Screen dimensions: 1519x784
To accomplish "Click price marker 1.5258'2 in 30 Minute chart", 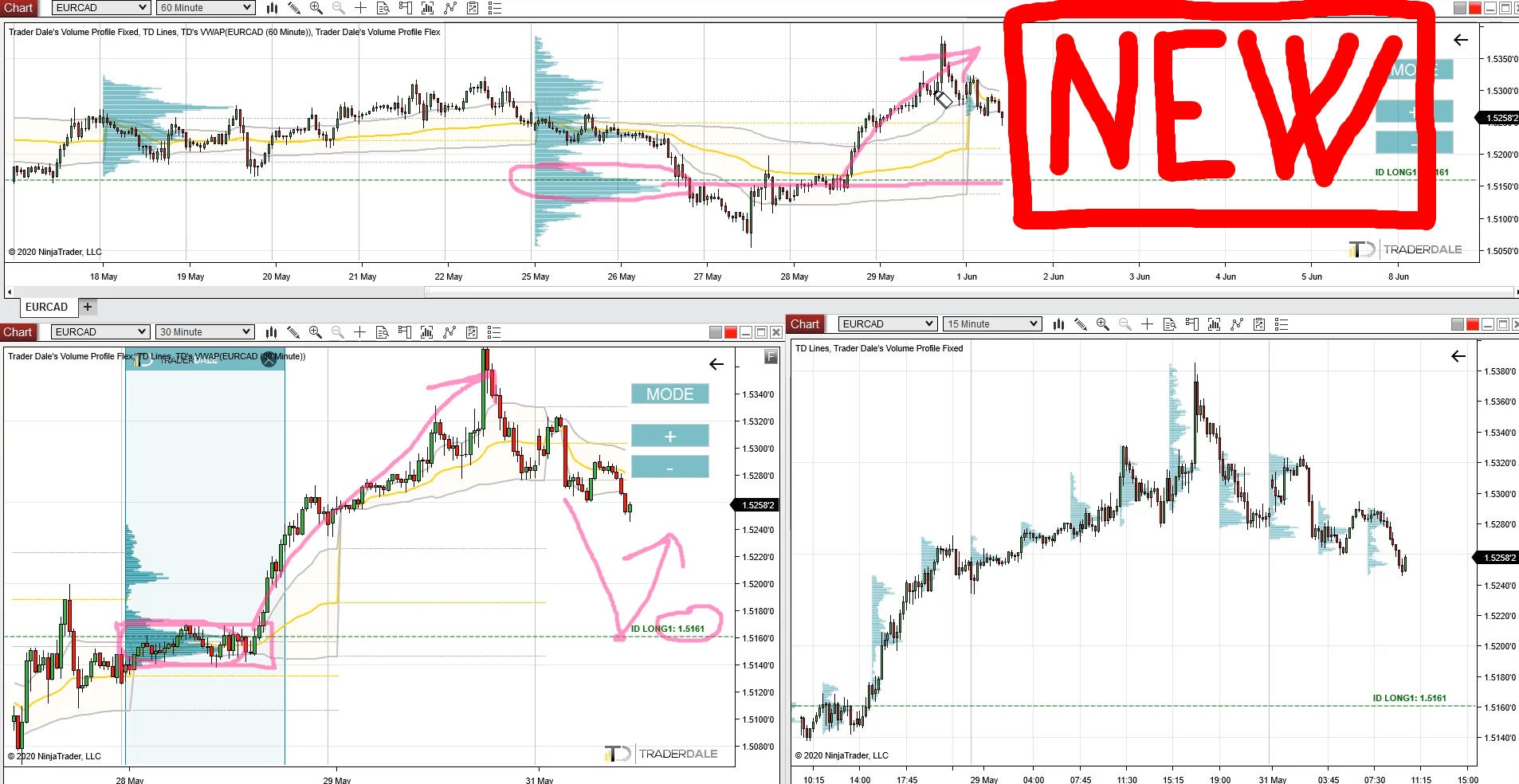I will [755, 505].
